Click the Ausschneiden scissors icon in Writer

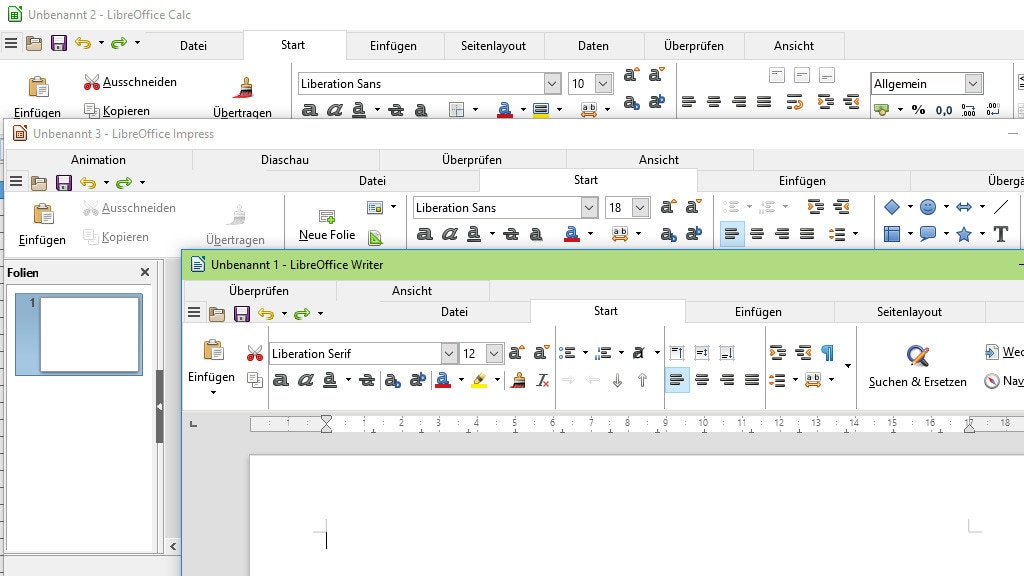(x=255, y=353)
